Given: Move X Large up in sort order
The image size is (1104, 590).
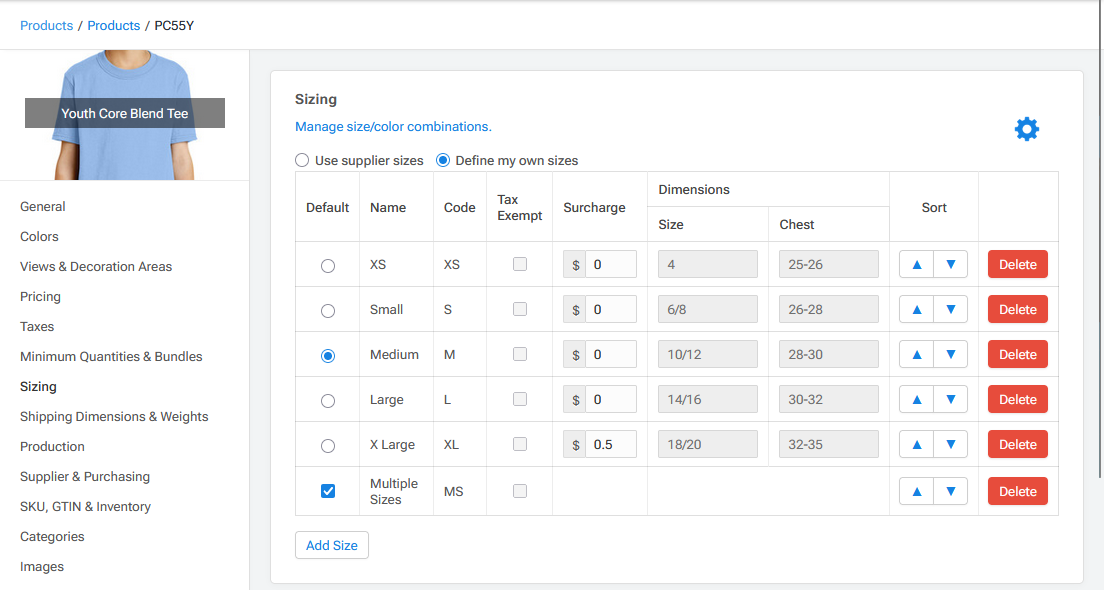Looking at the screenshot, I should coord(917,444).
